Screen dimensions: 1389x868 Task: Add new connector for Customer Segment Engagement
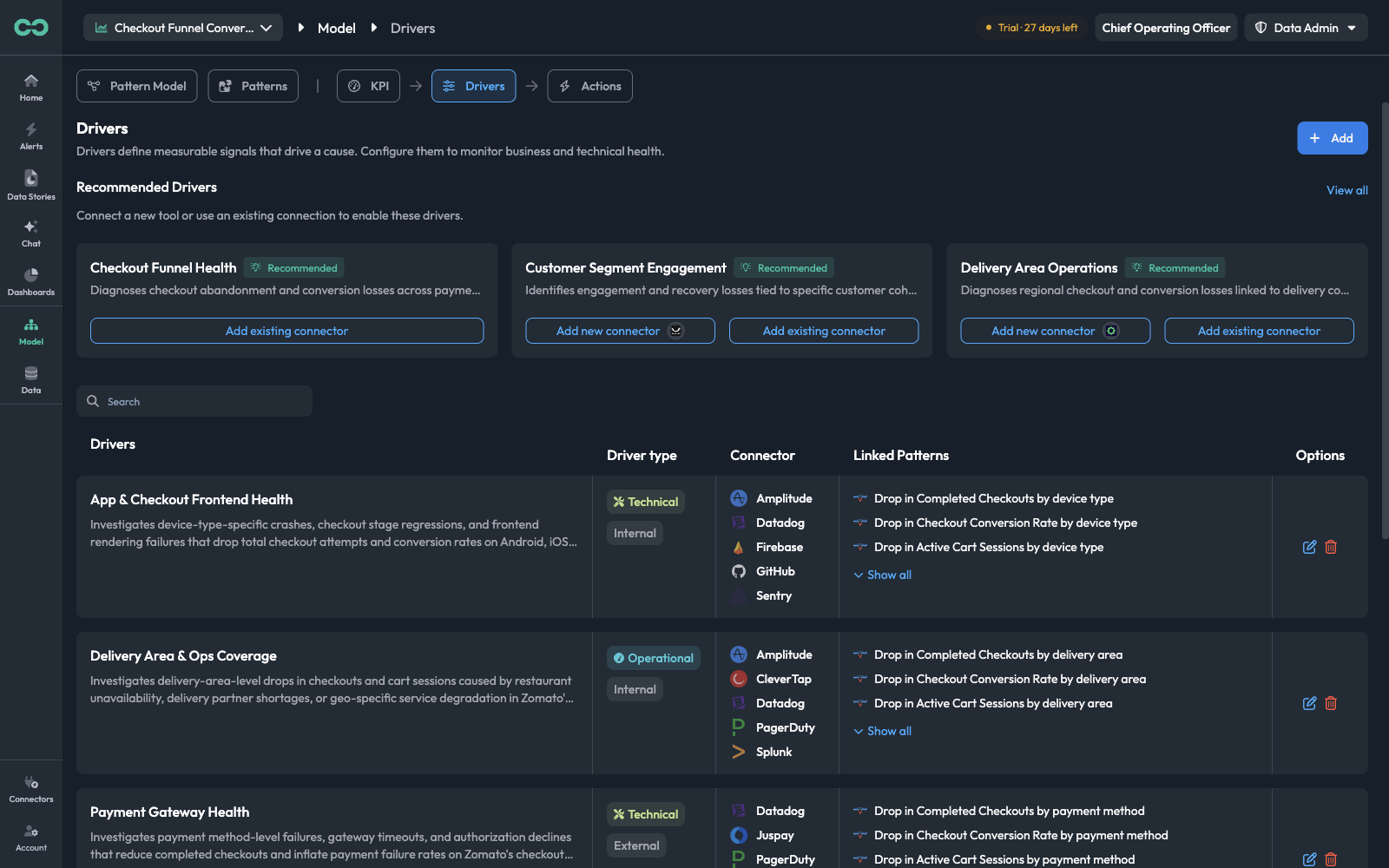[x=620, y=331]
